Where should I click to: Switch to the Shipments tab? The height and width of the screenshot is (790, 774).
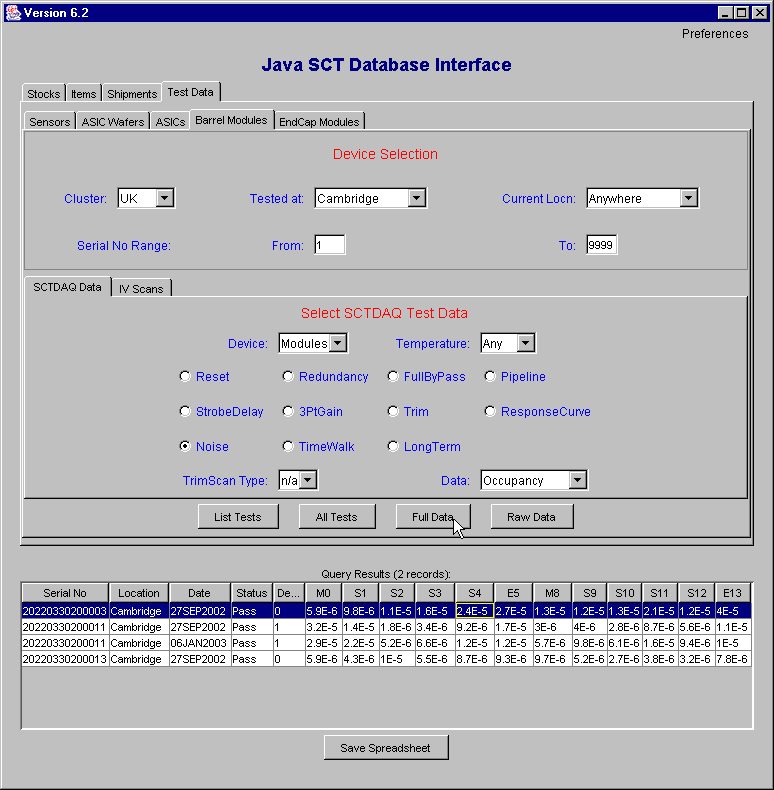click(132, 94)
